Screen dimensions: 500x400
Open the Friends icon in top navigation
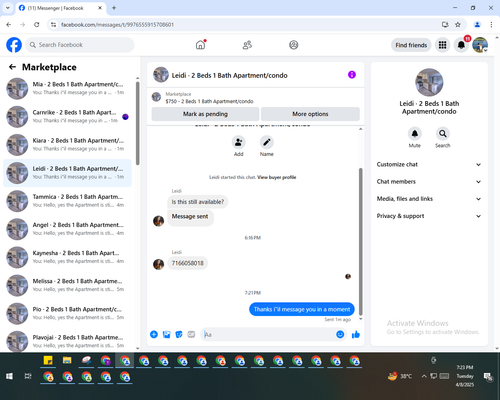pyautogui.click(x=247, y=45)
